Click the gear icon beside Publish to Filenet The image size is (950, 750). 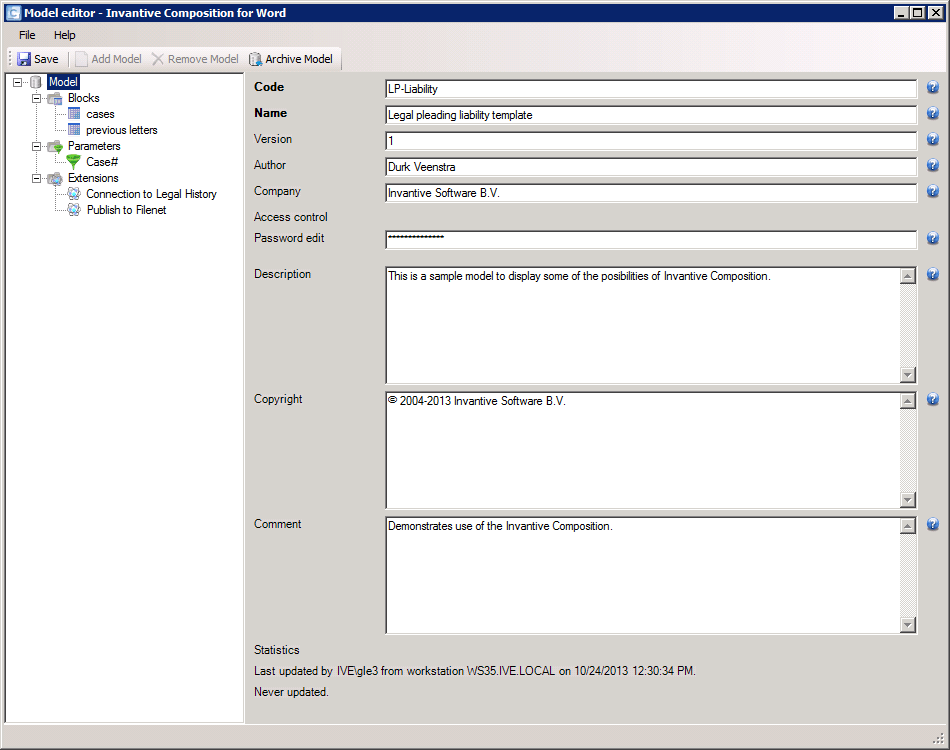point(74,209)
